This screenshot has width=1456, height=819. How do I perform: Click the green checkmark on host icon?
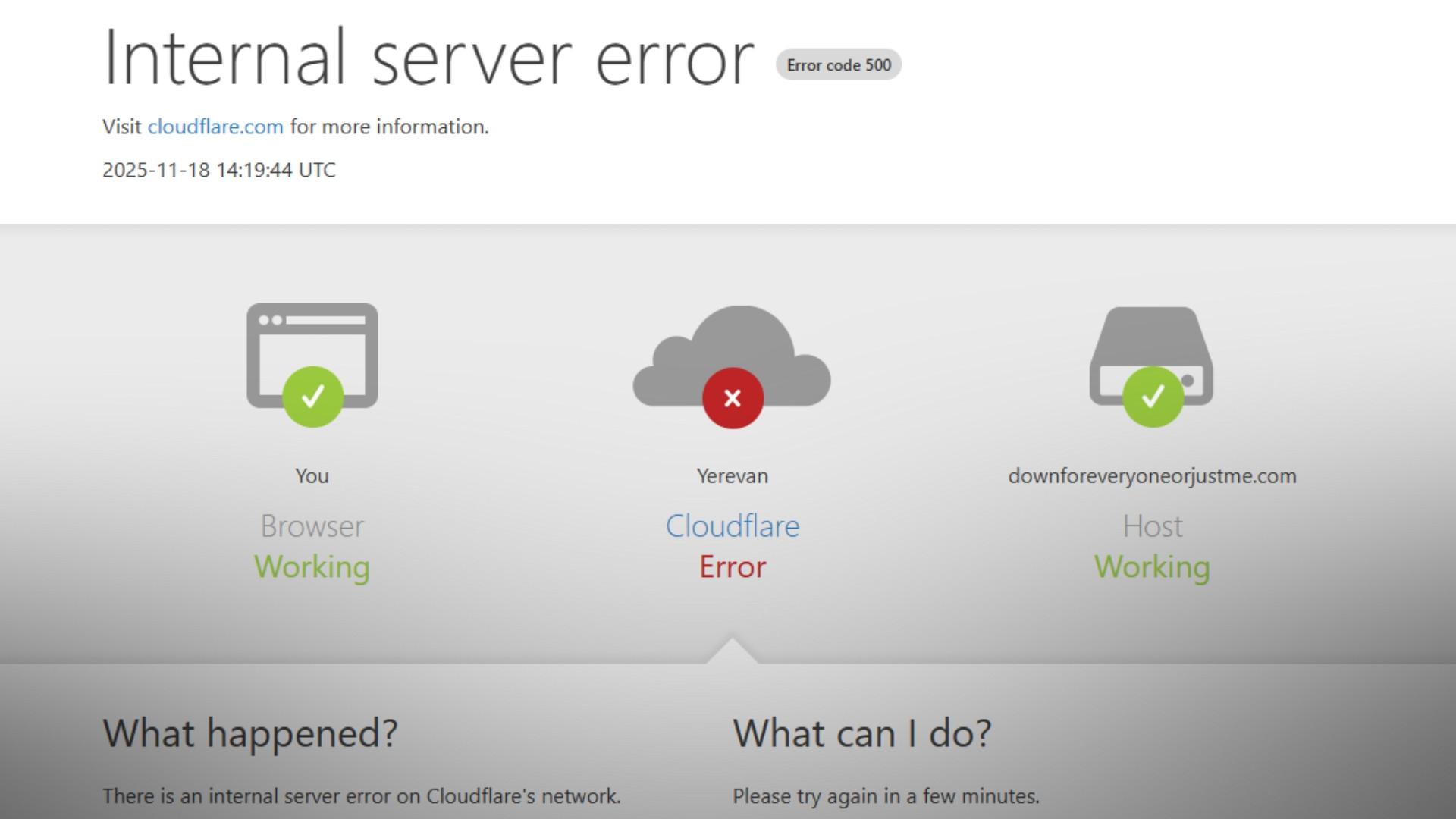[1153, 397]
